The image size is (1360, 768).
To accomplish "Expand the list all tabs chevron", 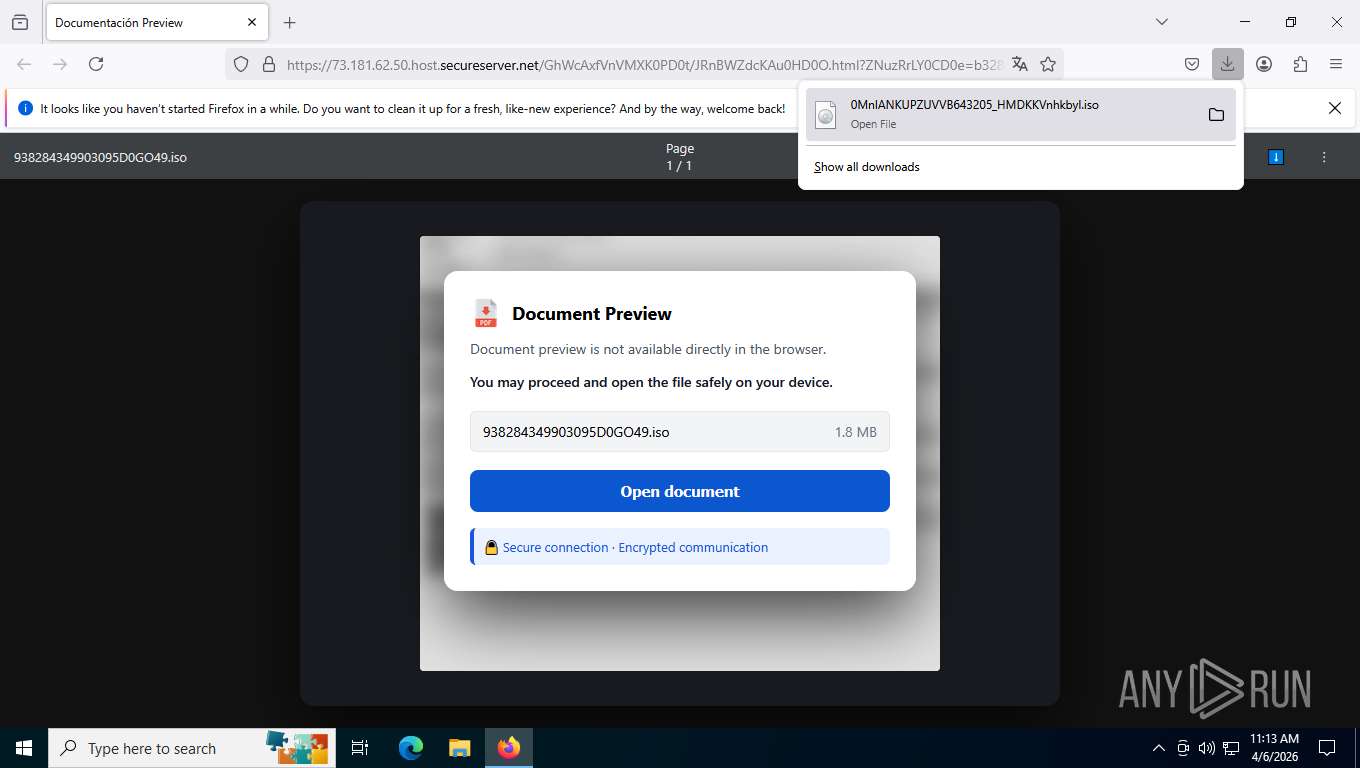I will [x=1162, y=22].
